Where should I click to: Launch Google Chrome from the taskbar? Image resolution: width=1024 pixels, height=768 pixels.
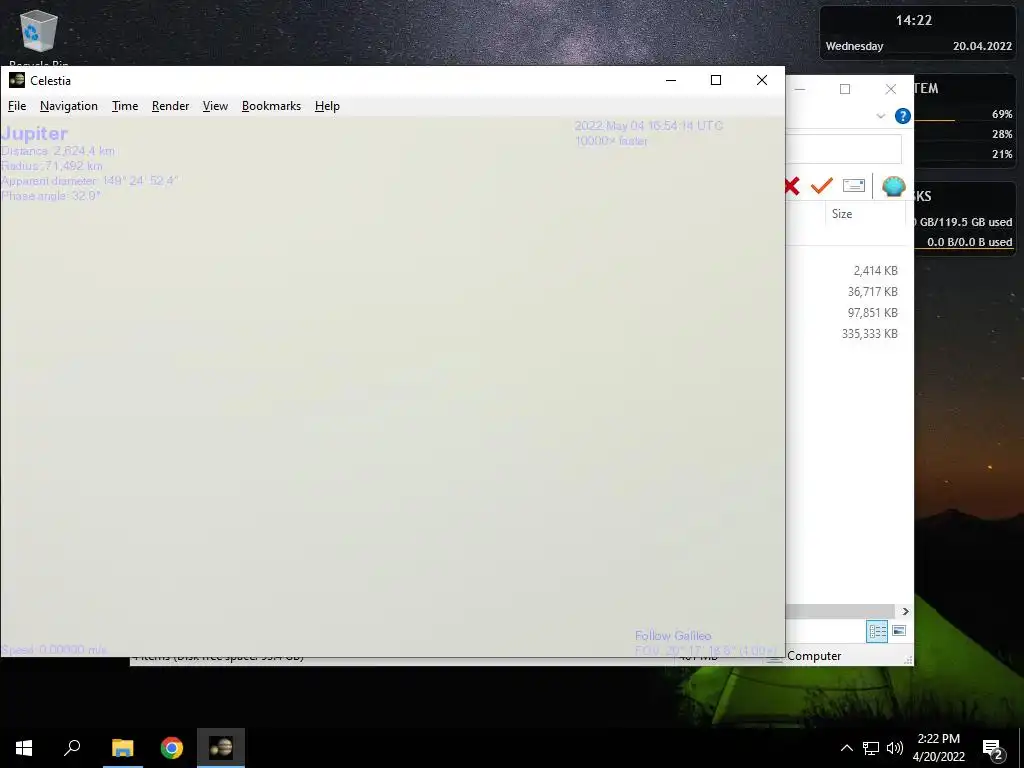click(172, 748)
